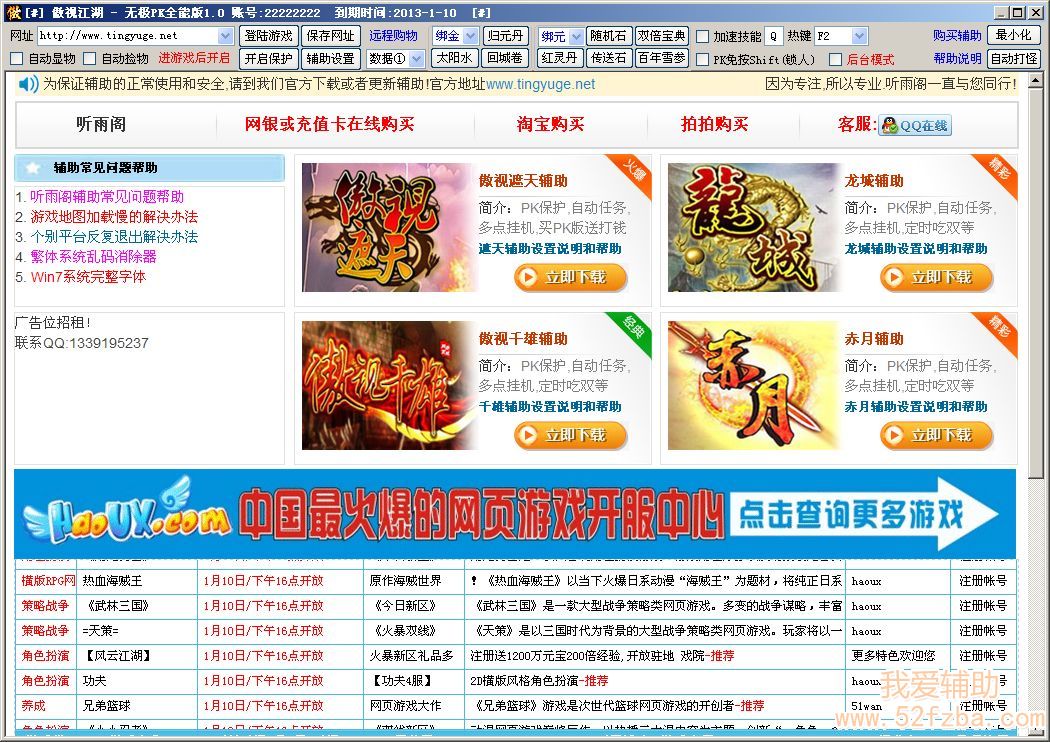This screenshot has width=1050, height=742.
Task: Toggle PK免按Shift(锁人) checkbox
Action: point(702,60)
